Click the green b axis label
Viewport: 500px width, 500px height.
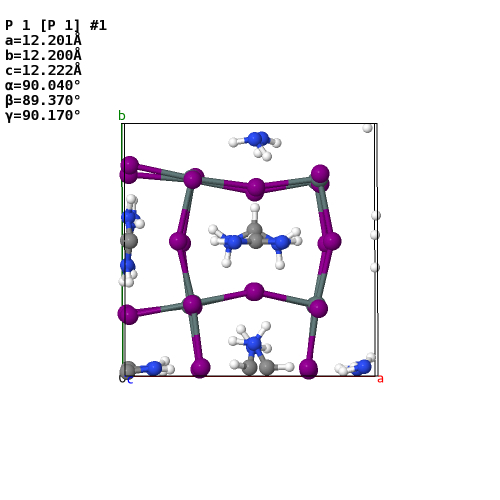(x=122, y=116)
